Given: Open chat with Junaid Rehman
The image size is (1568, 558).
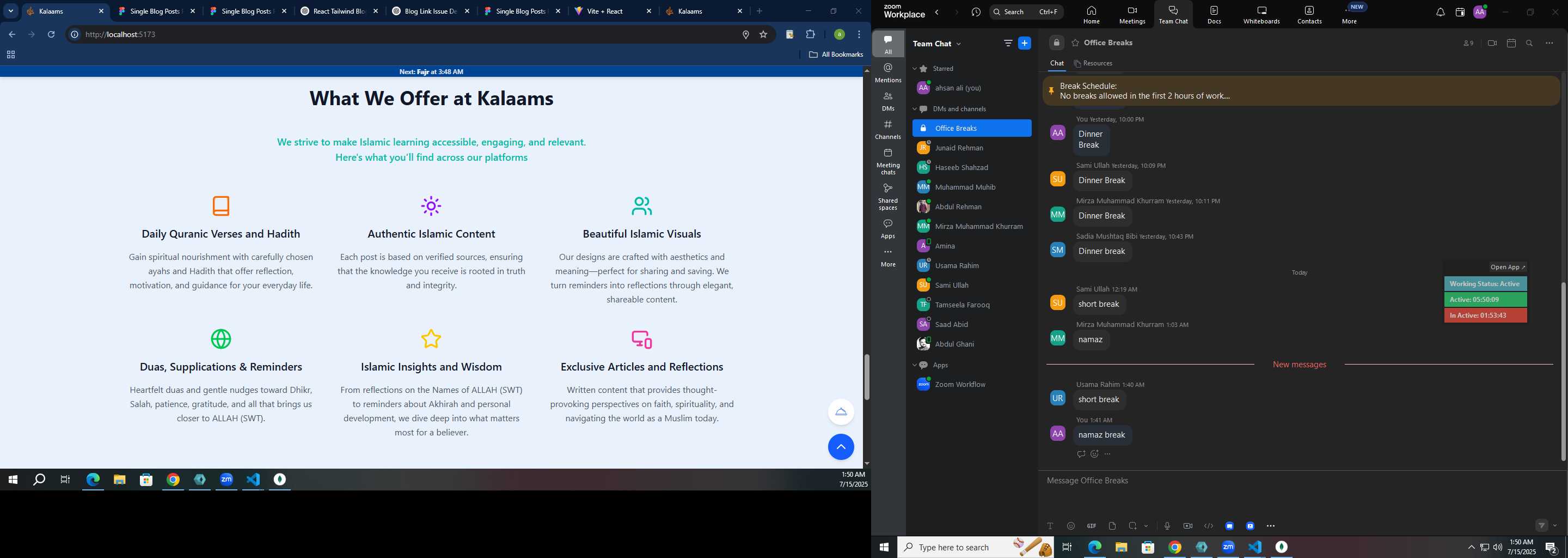Looking at the screenshot, I should pyautogui.click(x=971, y=148).
